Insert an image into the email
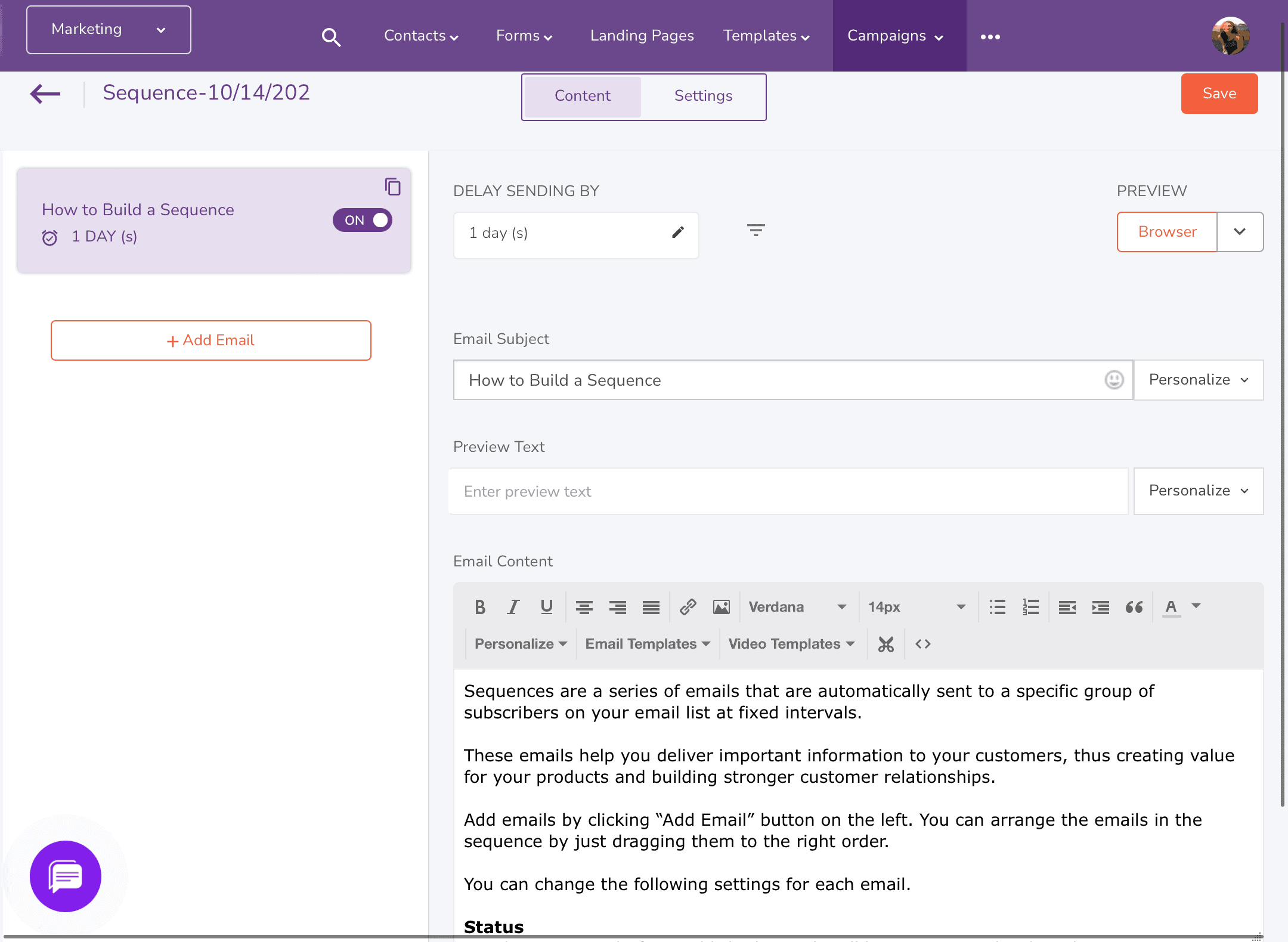Image resolution: width=1288 pixels, height=942 pixels. 721,607
